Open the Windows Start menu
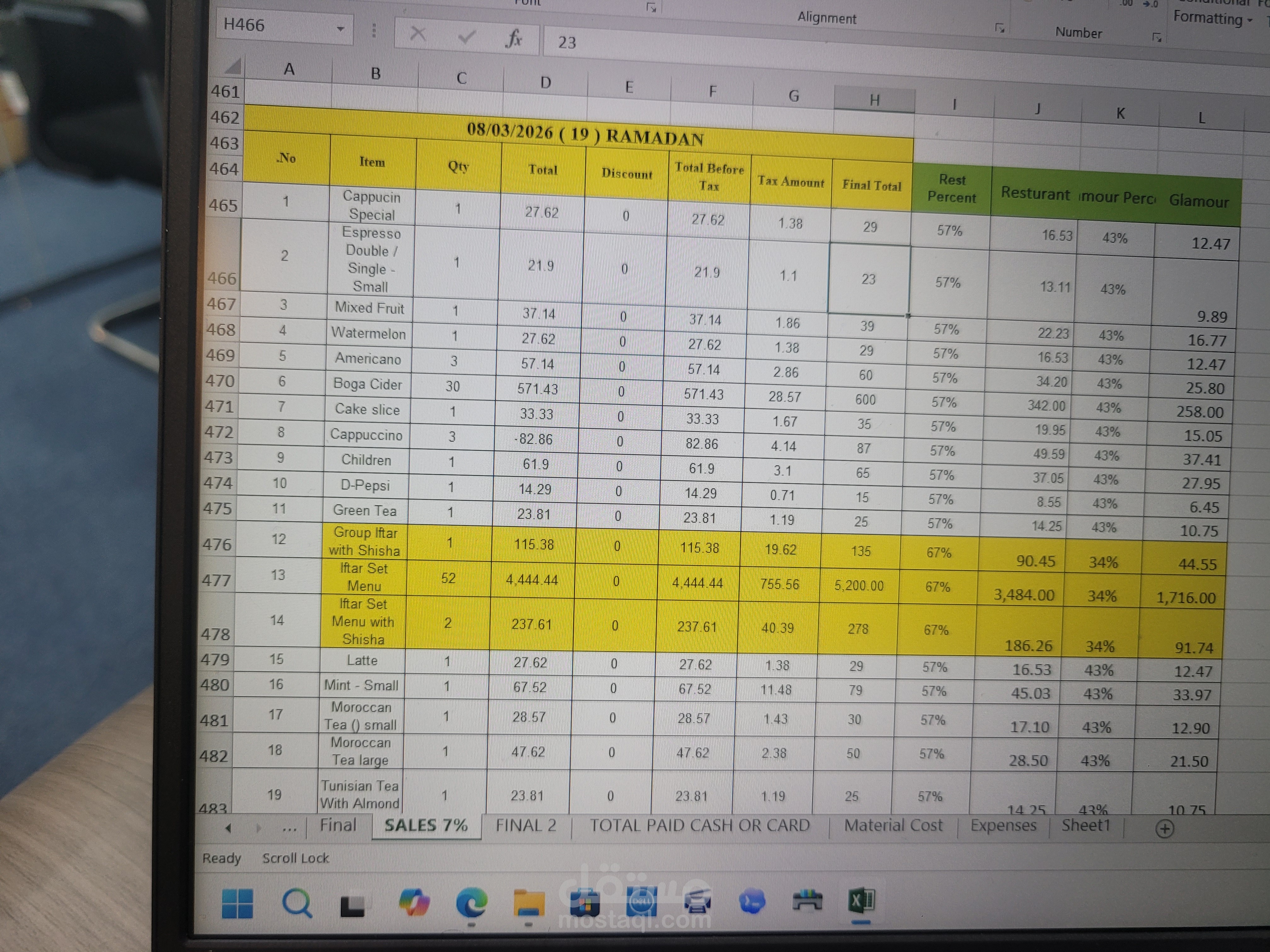The width and height of the screenshot is (1270, 952). point(237,903)
